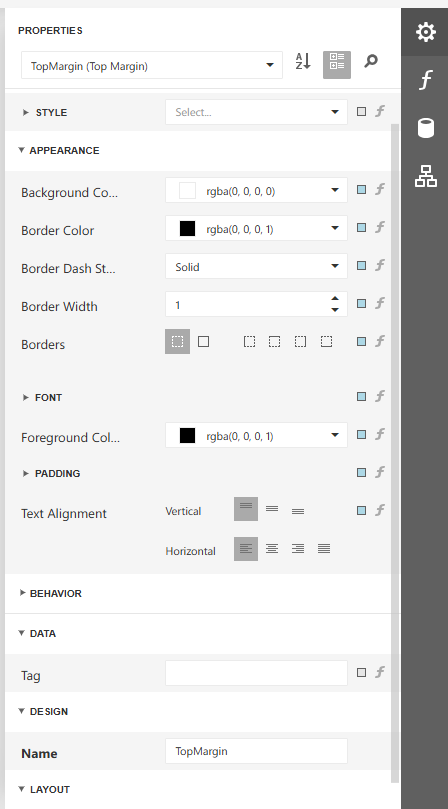Click the Border Width expression f icon
The width and height of the screenshot is (448, 809).
[x=380, y=303]
